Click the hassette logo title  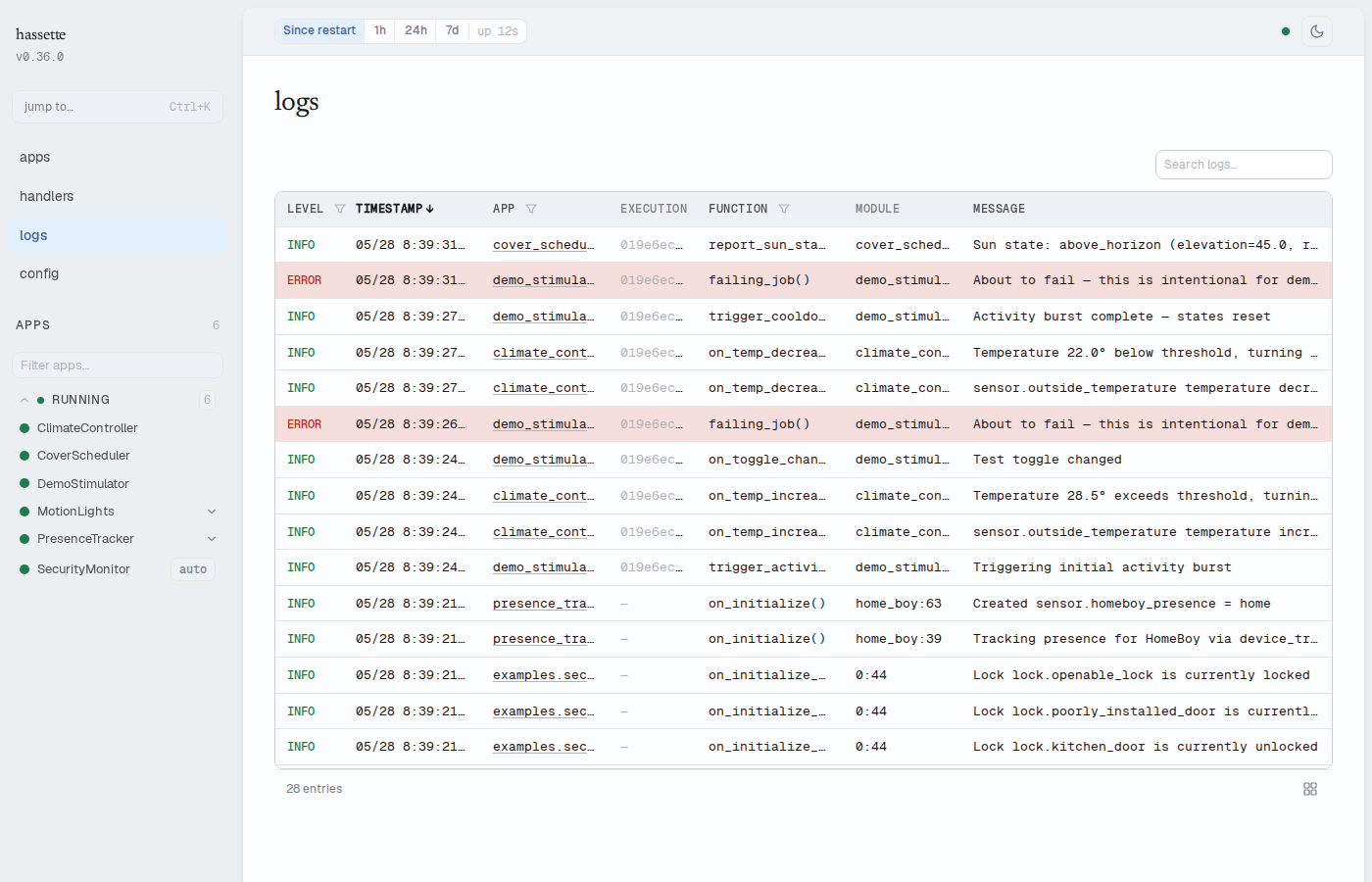(40, 34)
